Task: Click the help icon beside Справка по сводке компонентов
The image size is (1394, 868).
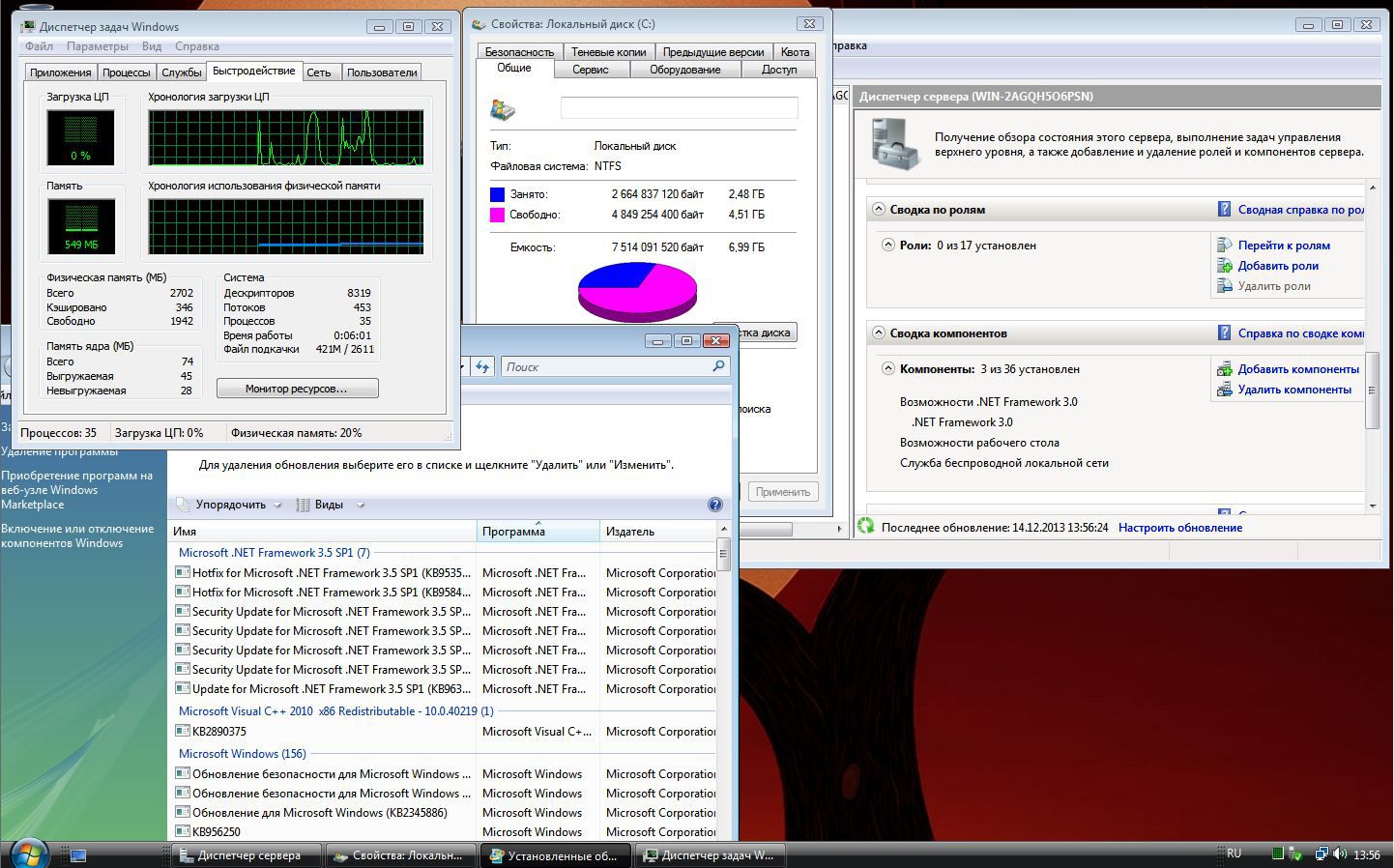Action: pos(1224,333)
